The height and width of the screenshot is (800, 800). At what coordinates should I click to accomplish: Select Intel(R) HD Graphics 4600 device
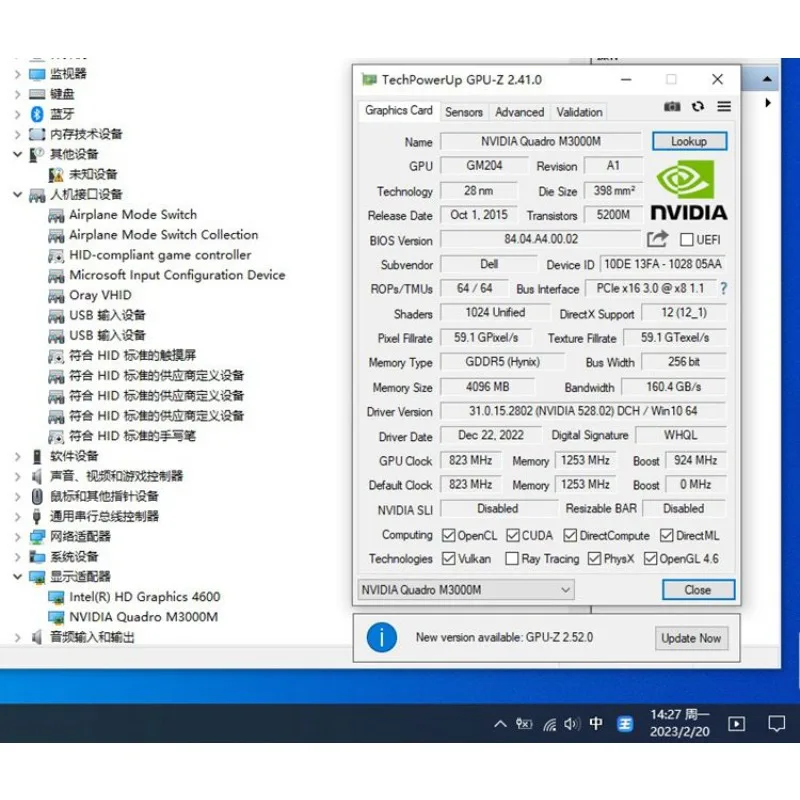point(144,597)
